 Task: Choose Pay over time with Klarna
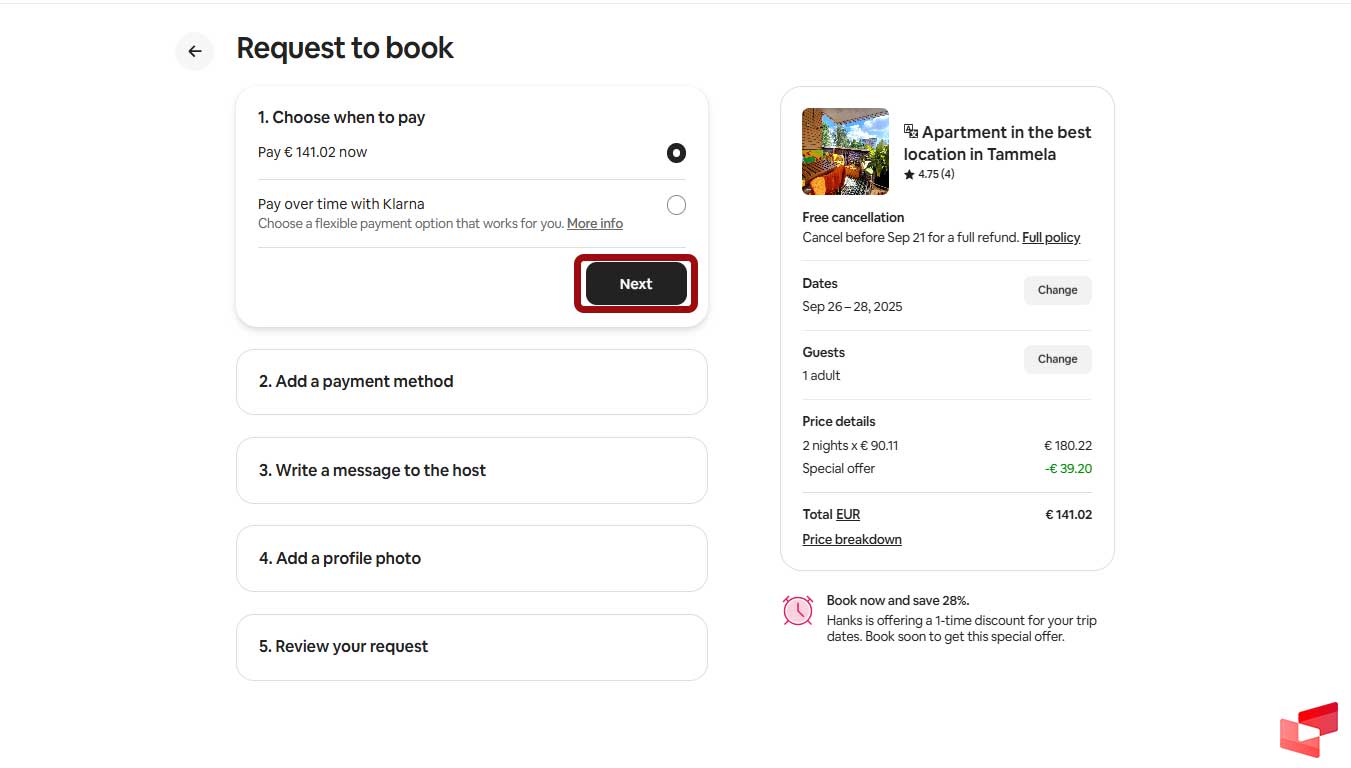click(676, 204)
